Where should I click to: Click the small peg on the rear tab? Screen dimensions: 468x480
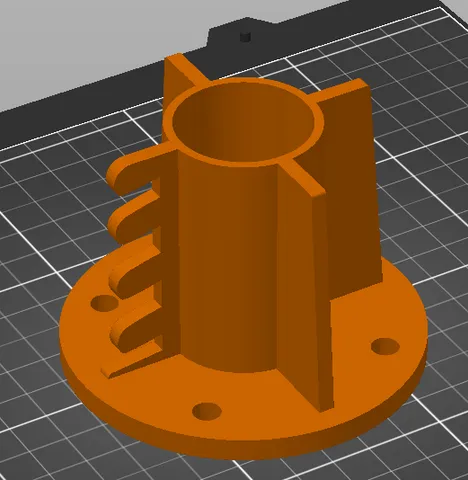[x=246, y=36]
